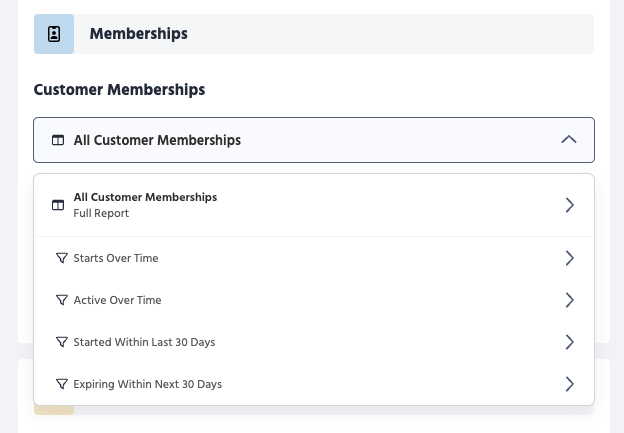The width and height of the screenshot is (624, 433).
Task: Click right chevron on Active Over Time
Action: (x=569, y=300)
